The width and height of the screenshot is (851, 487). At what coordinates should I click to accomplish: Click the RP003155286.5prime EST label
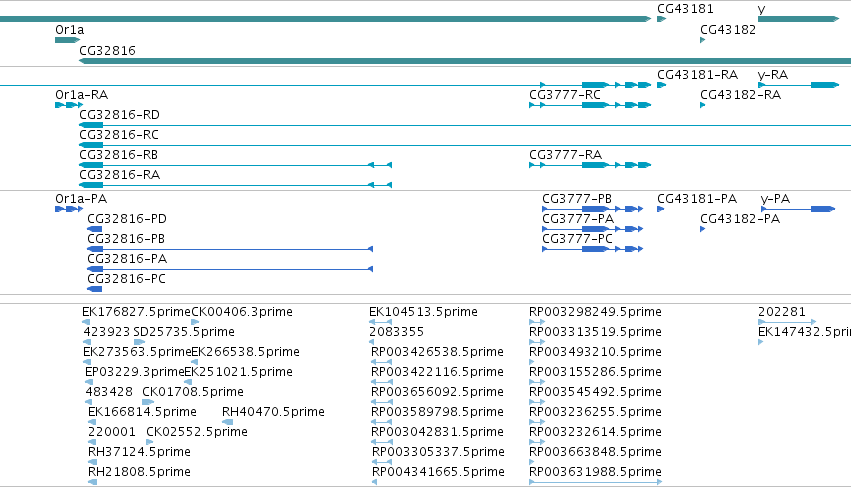[595, 372]
